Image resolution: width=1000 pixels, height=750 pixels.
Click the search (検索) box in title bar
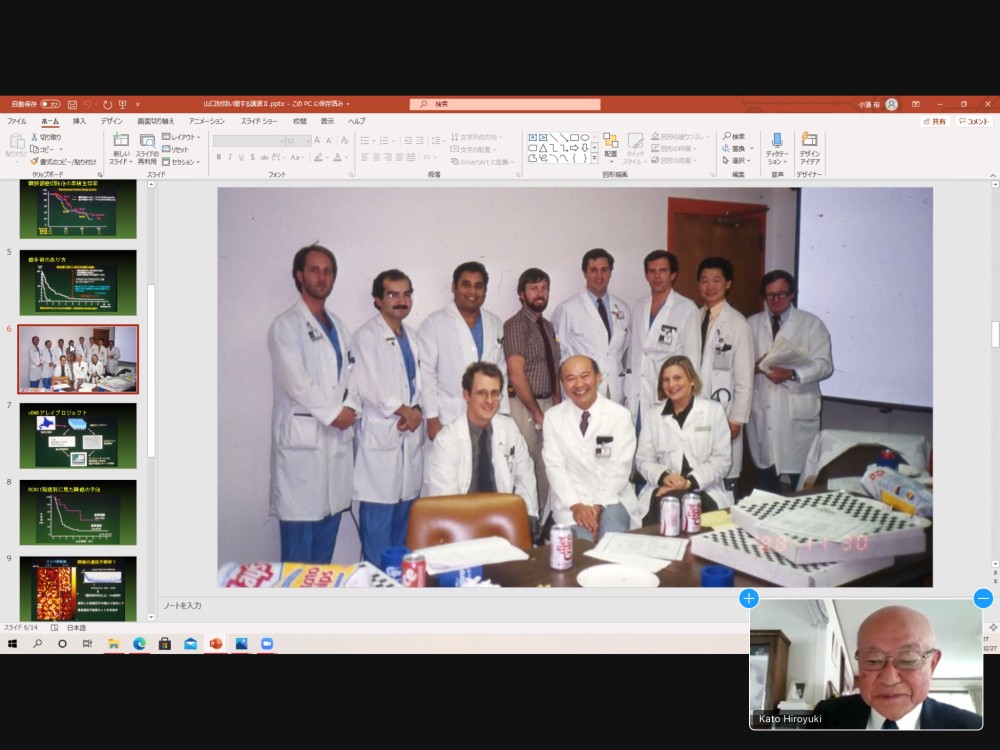[x=504, y=104]
